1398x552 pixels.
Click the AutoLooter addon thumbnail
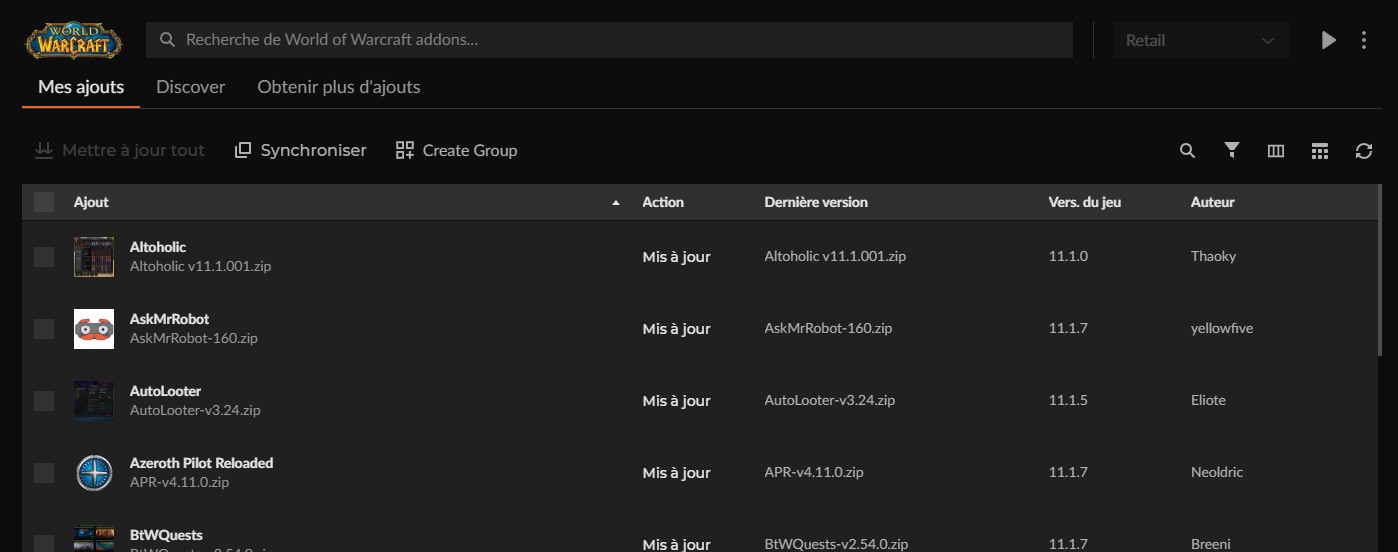tap(94, 401)
